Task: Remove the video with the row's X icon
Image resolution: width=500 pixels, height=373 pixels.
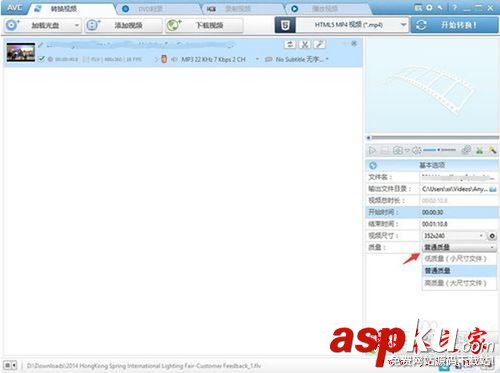Action: (354, 43)
